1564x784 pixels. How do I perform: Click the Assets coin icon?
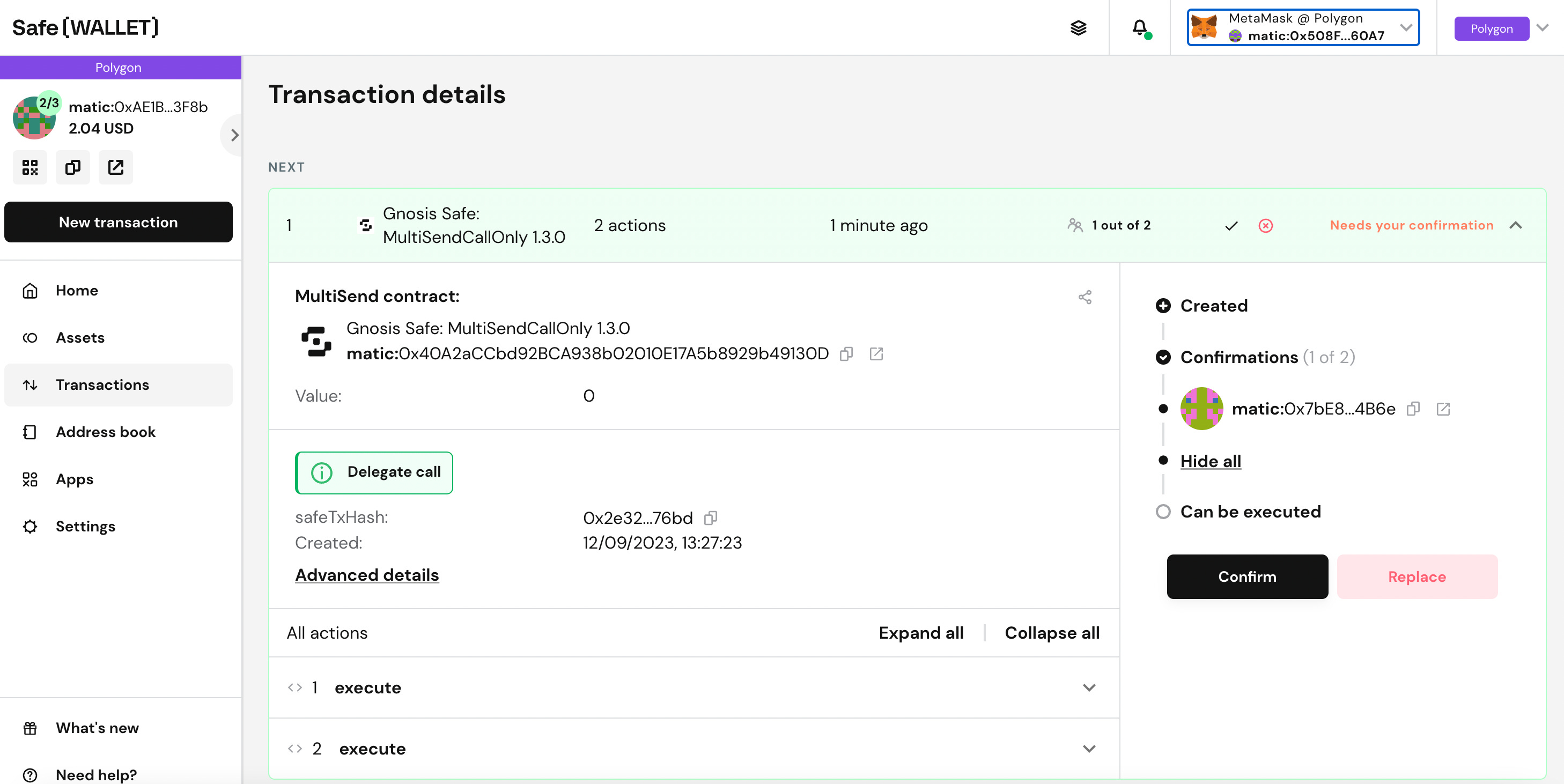(29, 338)
